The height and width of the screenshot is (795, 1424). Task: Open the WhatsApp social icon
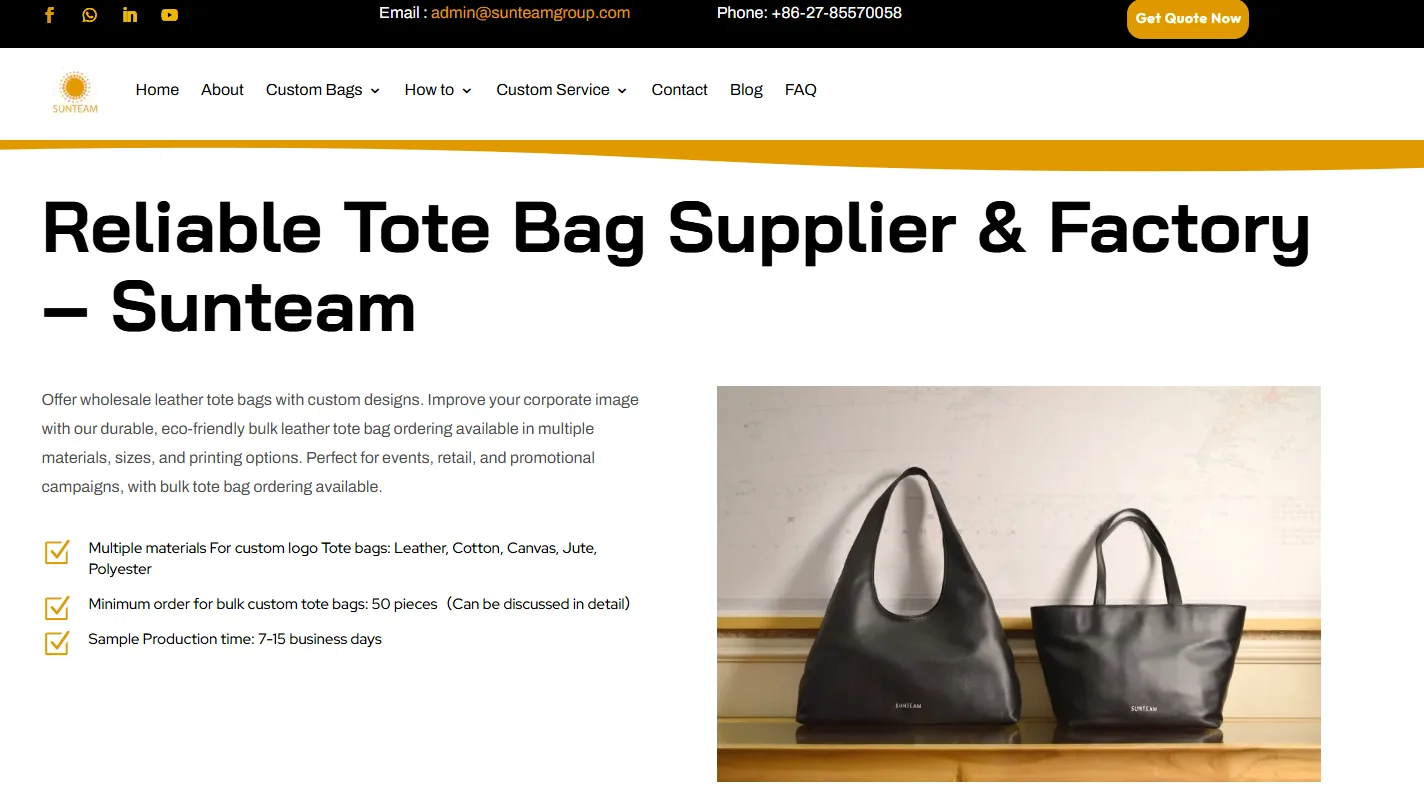[90, 15]
